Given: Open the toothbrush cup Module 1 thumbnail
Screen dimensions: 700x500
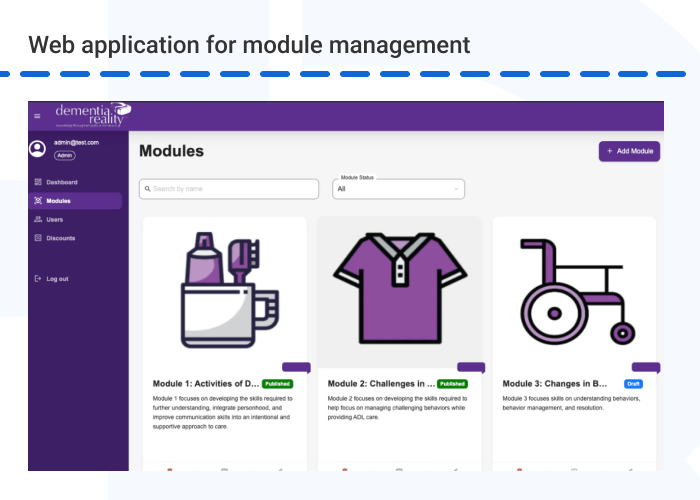Looking at the screenshot, I should 225,290.
